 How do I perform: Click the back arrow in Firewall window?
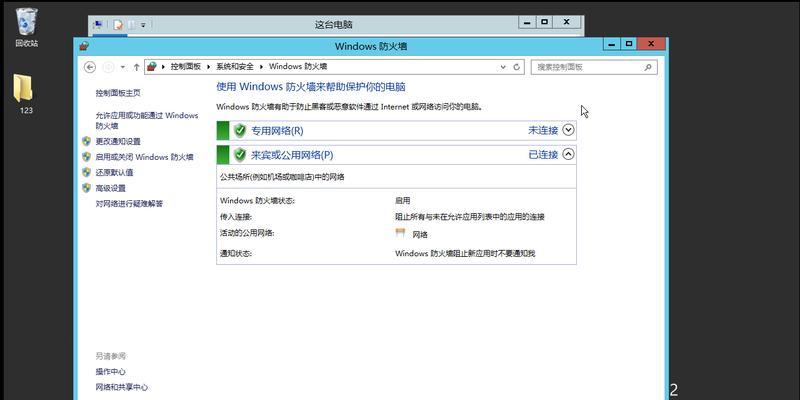tap(90, 67)
